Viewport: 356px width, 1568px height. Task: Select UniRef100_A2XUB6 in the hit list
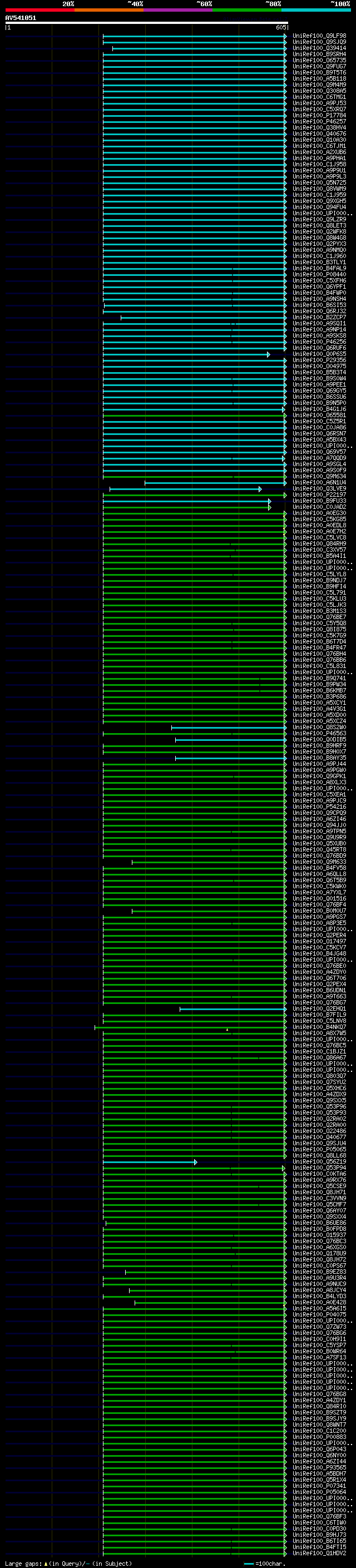(x=319, y=152)
